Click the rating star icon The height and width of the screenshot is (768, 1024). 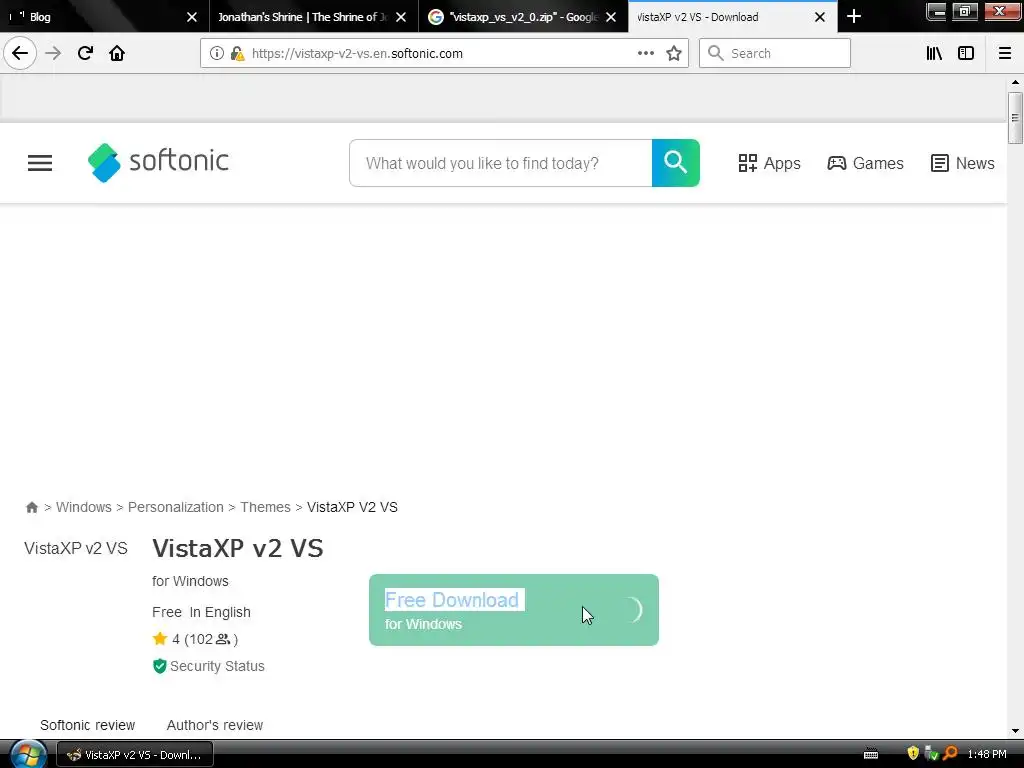160,639
